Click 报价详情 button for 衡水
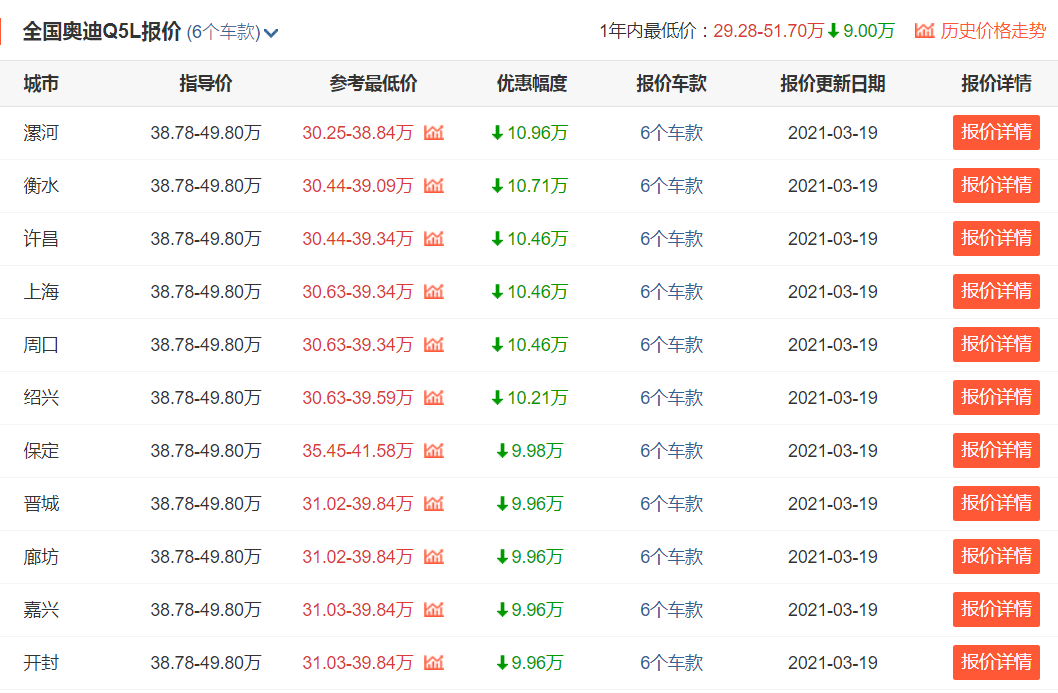 996,186
